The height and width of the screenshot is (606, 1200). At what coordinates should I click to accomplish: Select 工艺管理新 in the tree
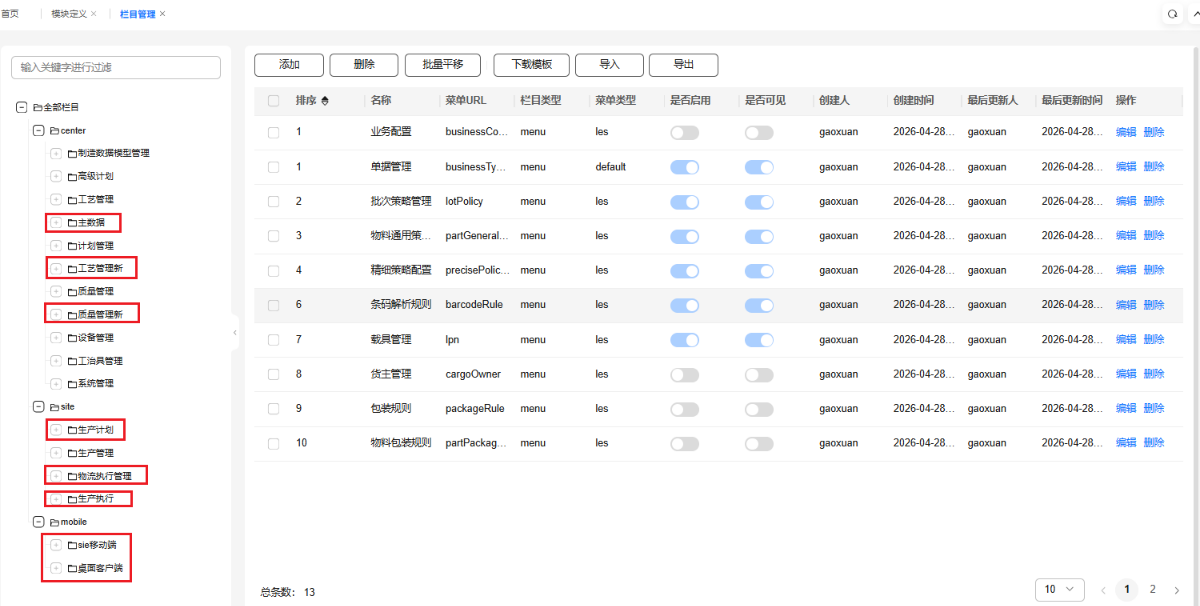(x=100, y=268)
